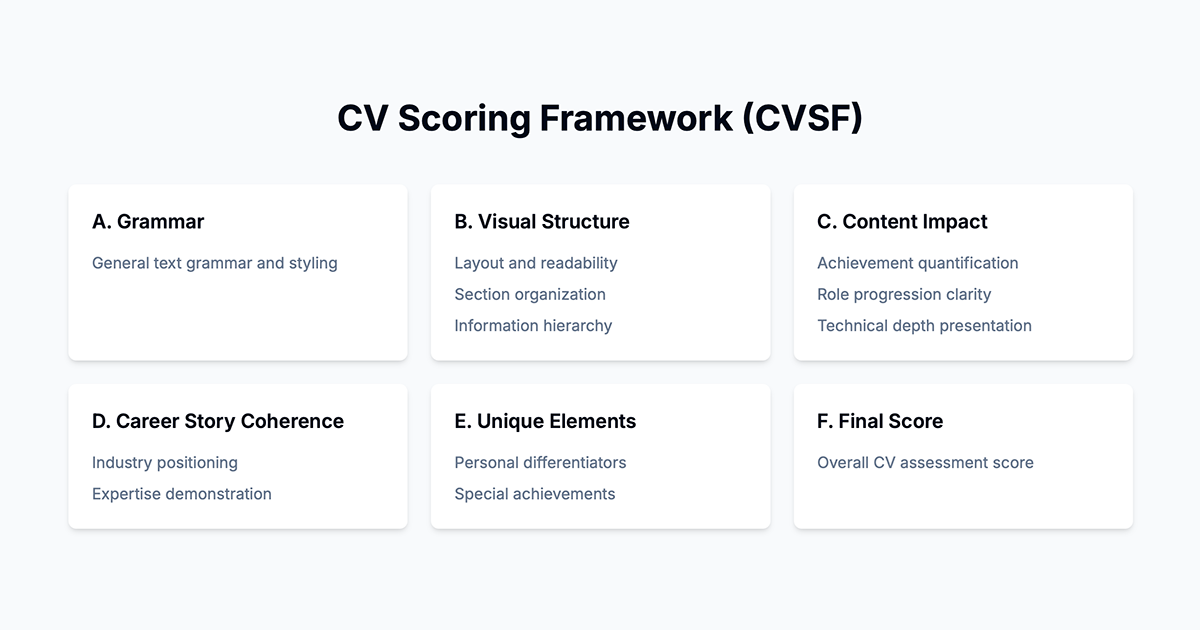Click the Role progression clarity item
This screenshot has width=1200, height=630.
tap(904, 294)
